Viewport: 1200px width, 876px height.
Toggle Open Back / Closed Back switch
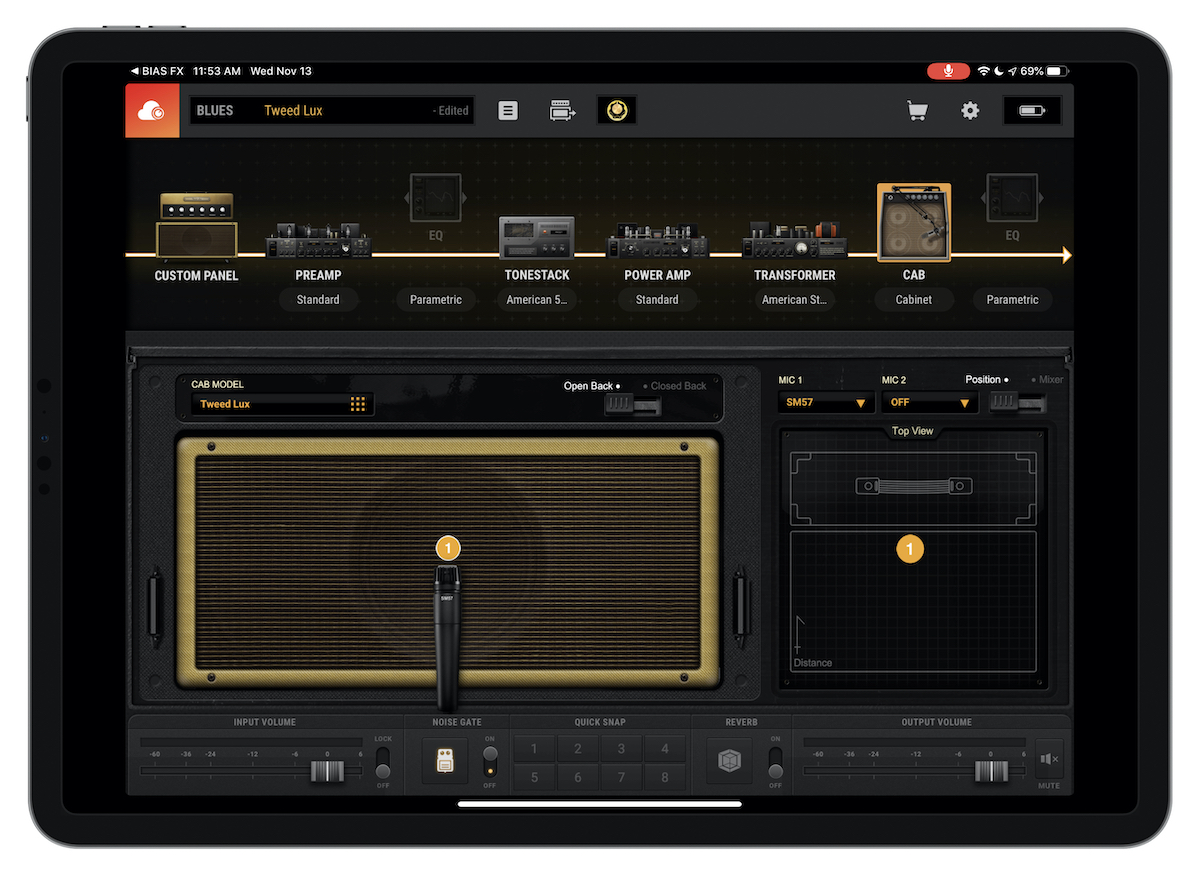pyautogui.click(x=633, y=404)
